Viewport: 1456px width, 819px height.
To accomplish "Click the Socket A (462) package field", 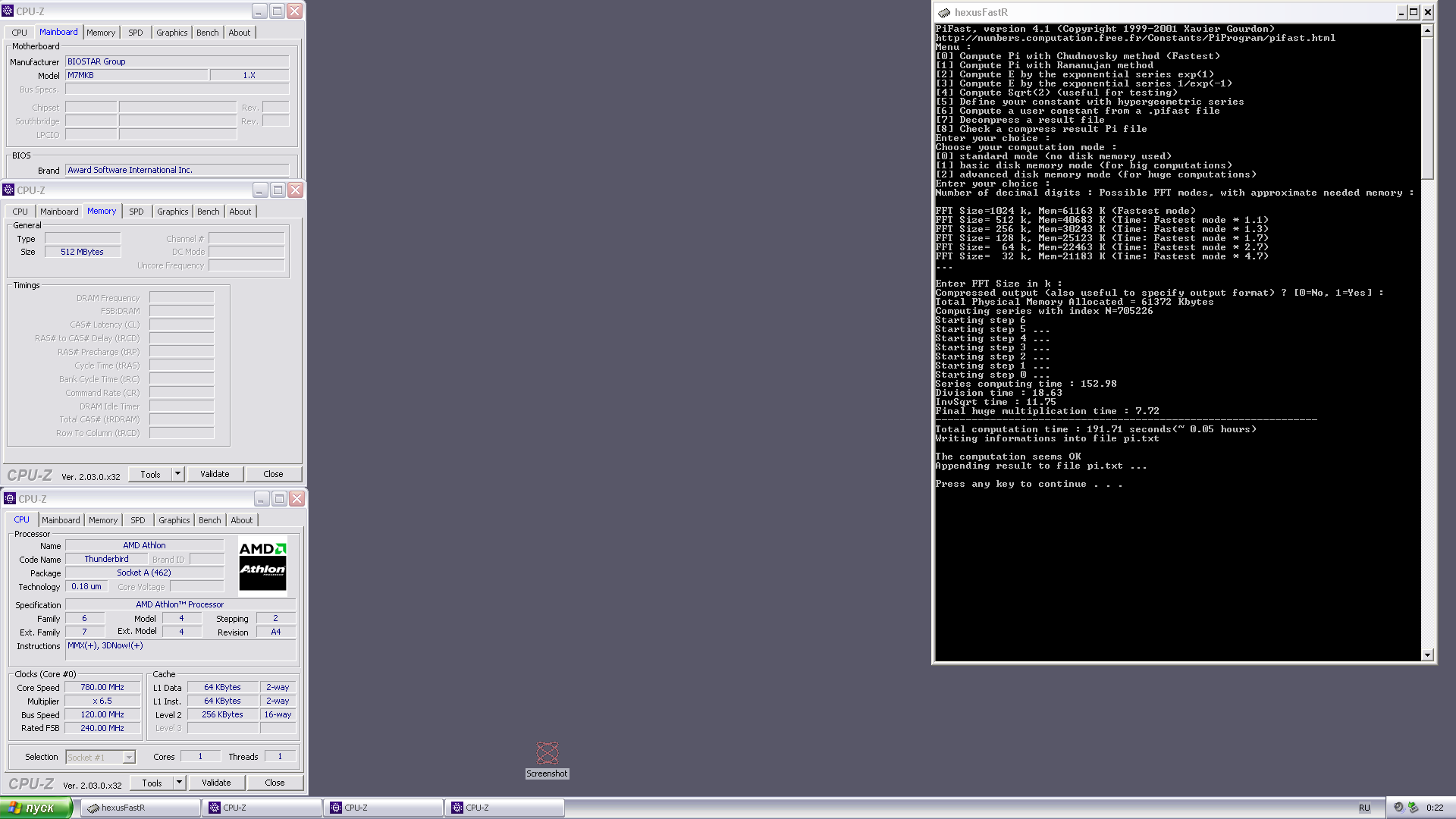I will [x=144, y=573].
